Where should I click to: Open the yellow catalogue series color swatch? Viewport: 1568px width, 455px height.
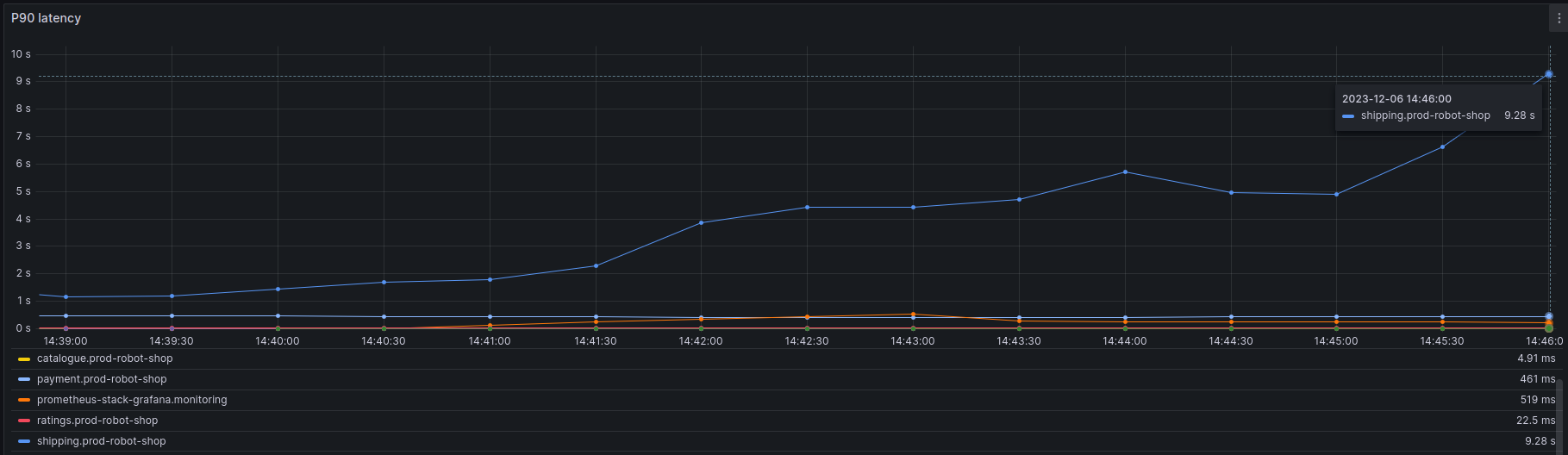tap(24, 358)
